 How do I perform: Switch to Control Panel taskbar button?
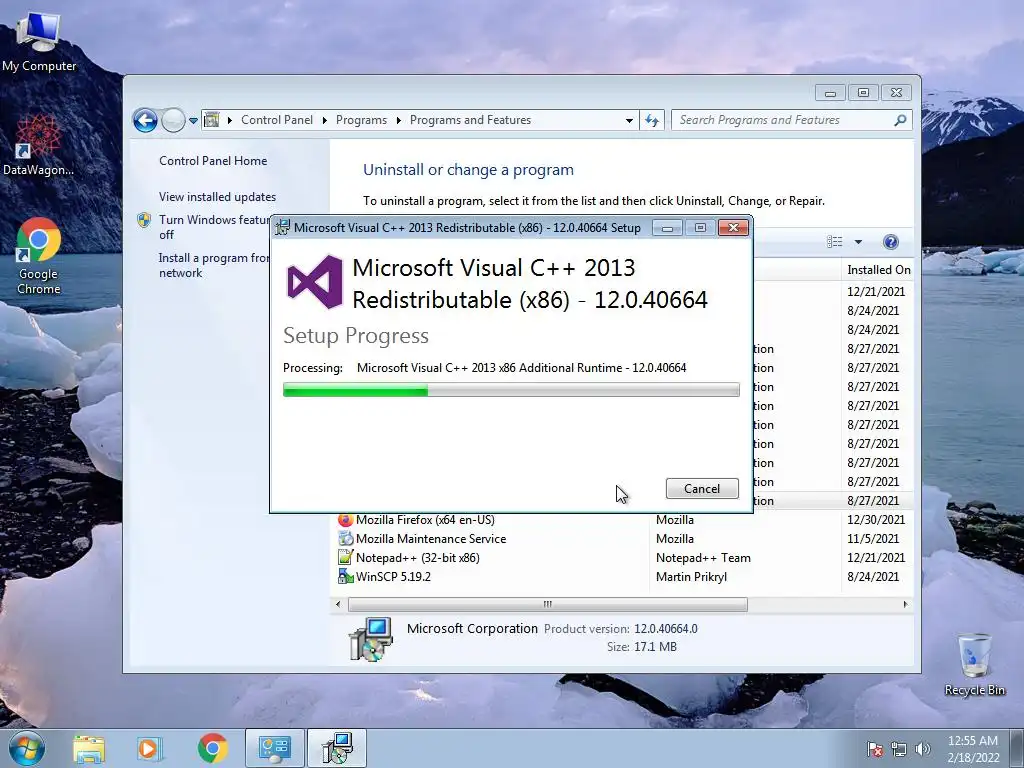[274, 748]
